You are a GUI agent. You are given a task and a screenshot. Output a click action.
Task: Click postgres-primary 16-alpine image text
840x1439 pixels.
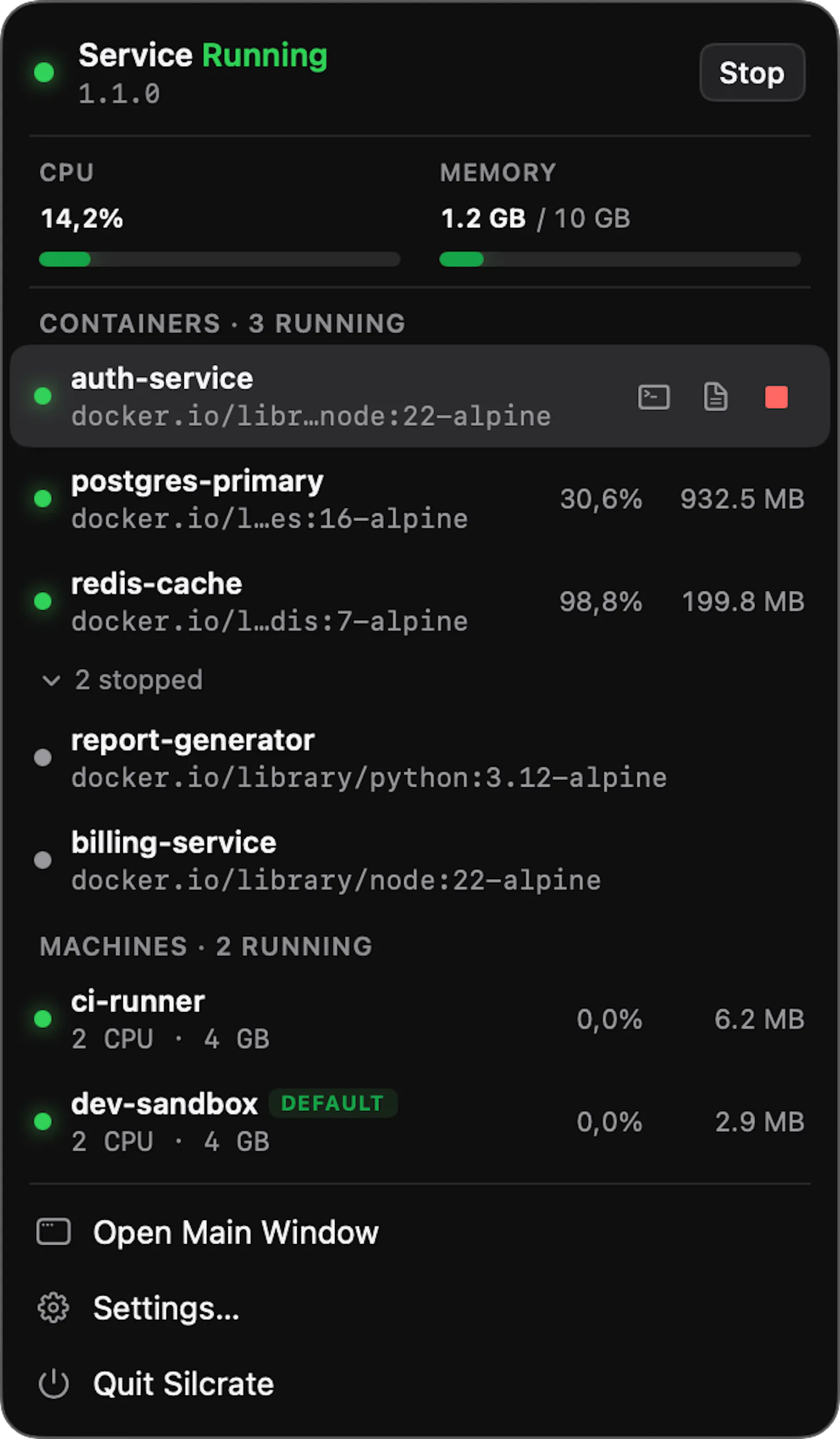pyautogui.click(x=269, y=519)
